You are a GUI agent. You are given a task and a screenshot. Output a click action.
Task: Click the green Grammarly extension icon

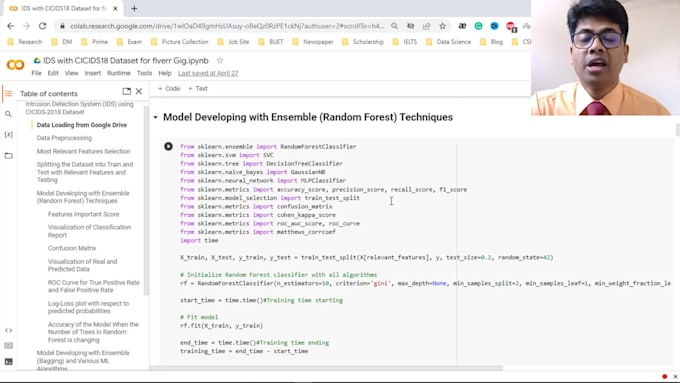pyautogui.click(x=478, y=26)
